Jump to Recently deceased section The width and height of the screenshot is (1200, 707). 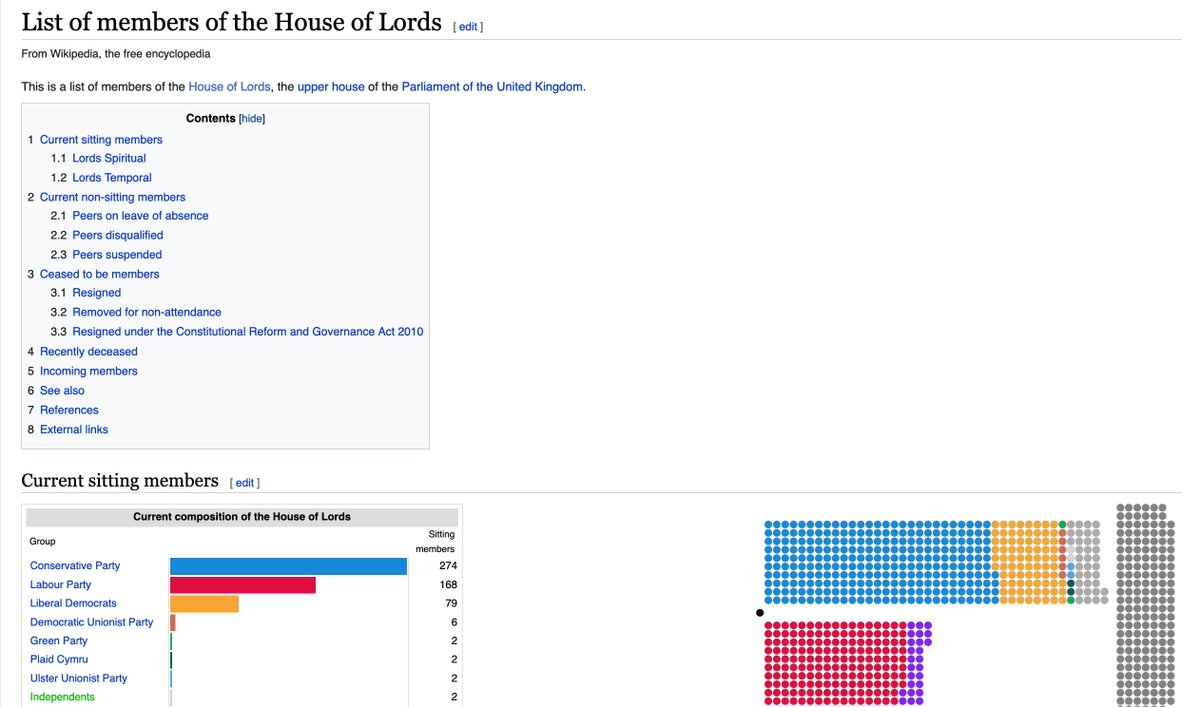88,352
